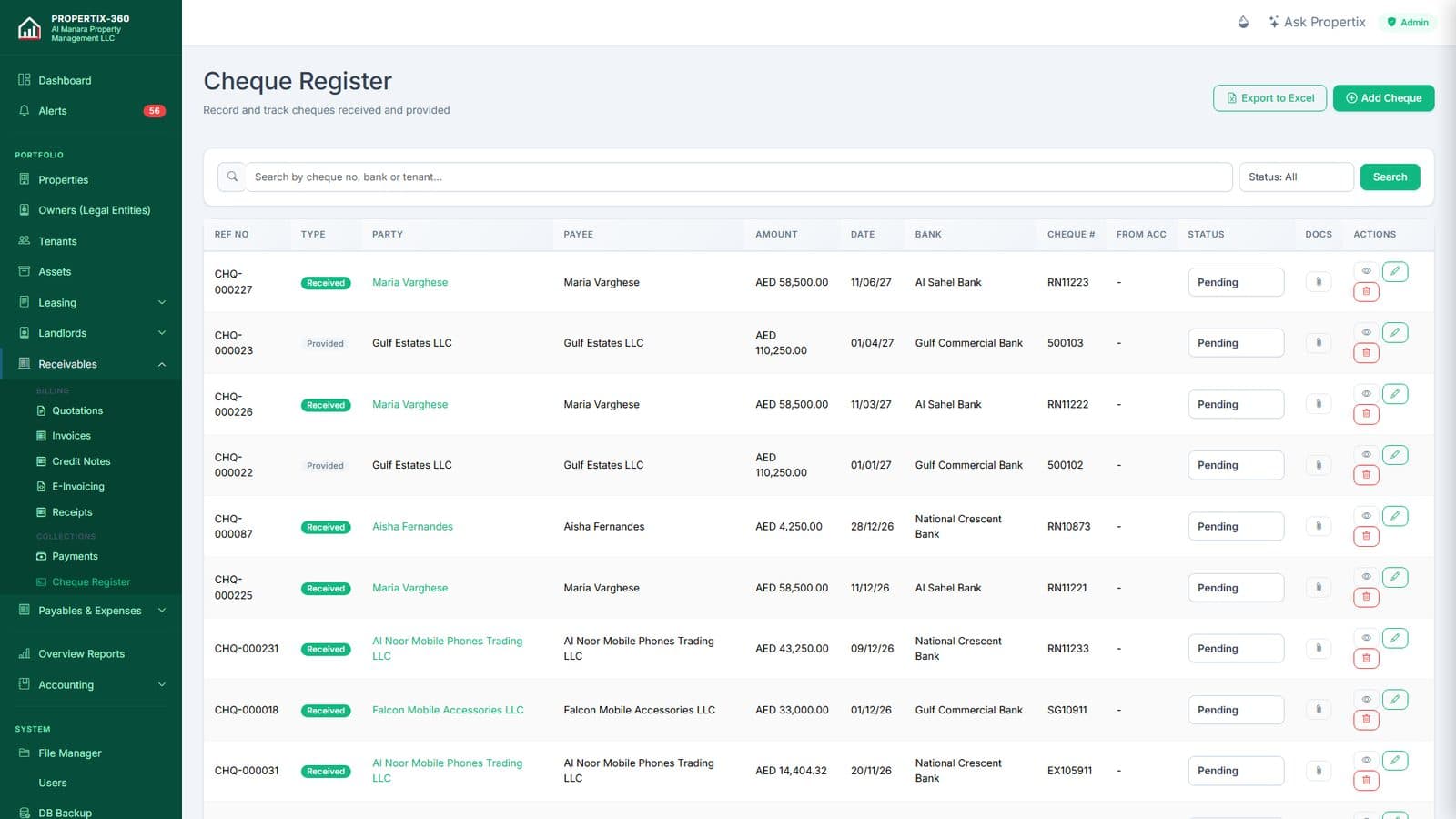Edit cheque CHQ-000231 with the pencil icon
The width and height of the screenshot is (1456, 819).
pos(1395,638)
